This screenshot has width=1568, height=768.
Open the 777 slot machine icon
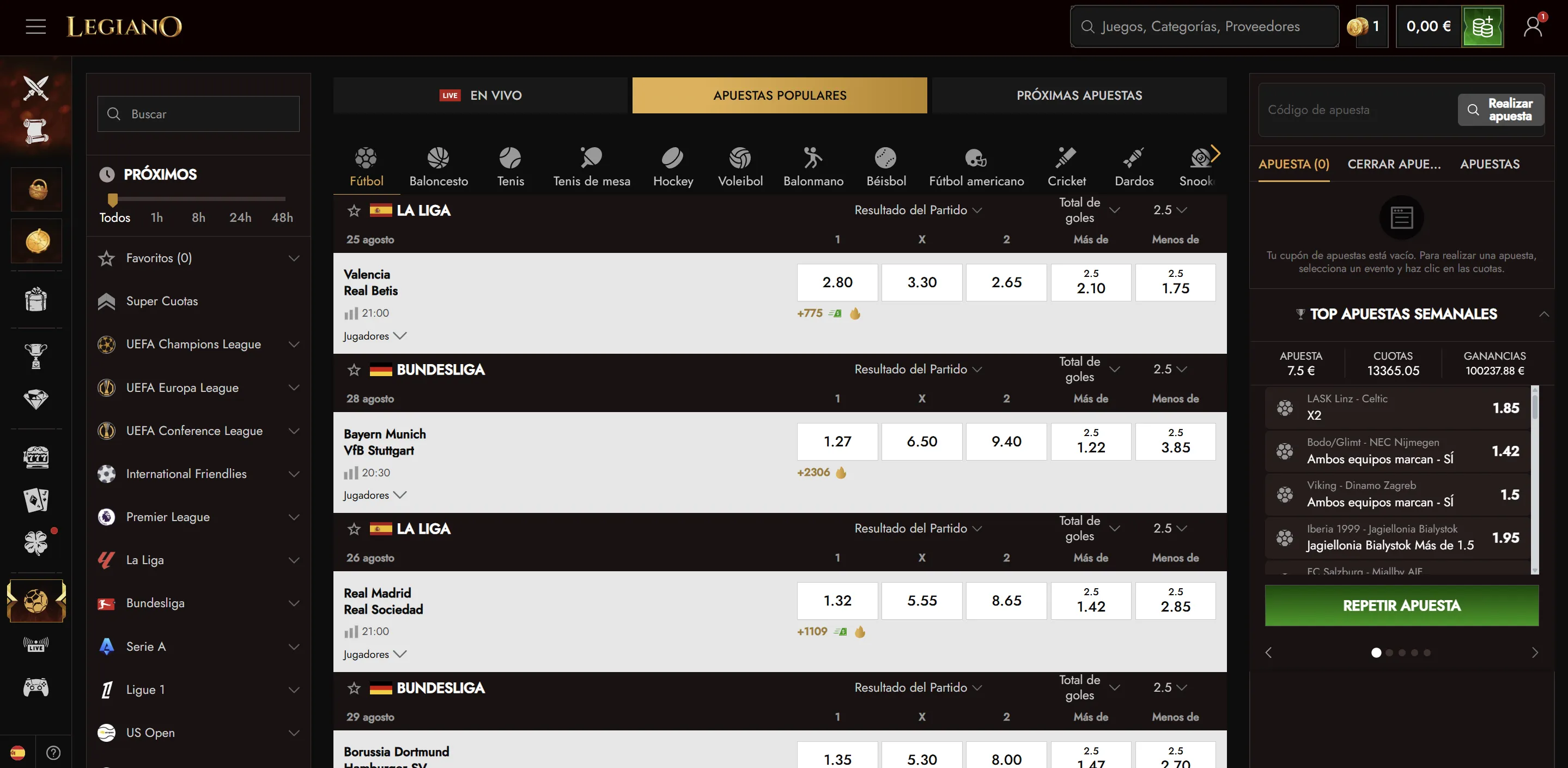click(36, 457)
